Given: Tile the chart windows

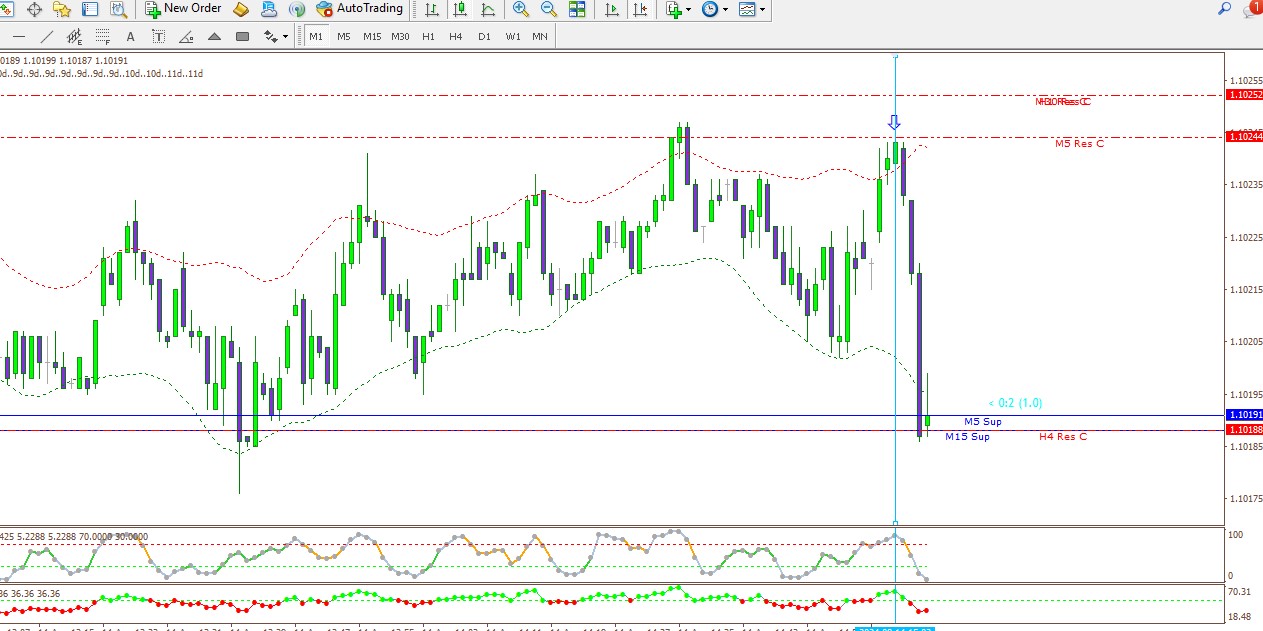Looking at the screenshot, I should (x=577, y=9).
